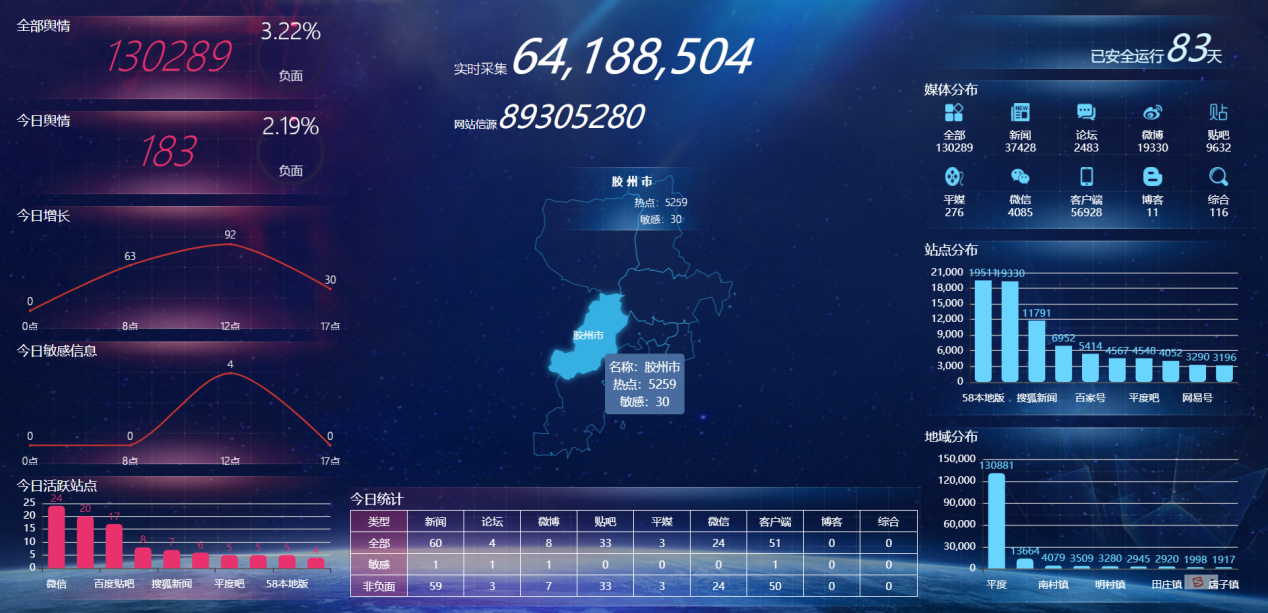Click the 客户端 mobile client icon

1086,177
